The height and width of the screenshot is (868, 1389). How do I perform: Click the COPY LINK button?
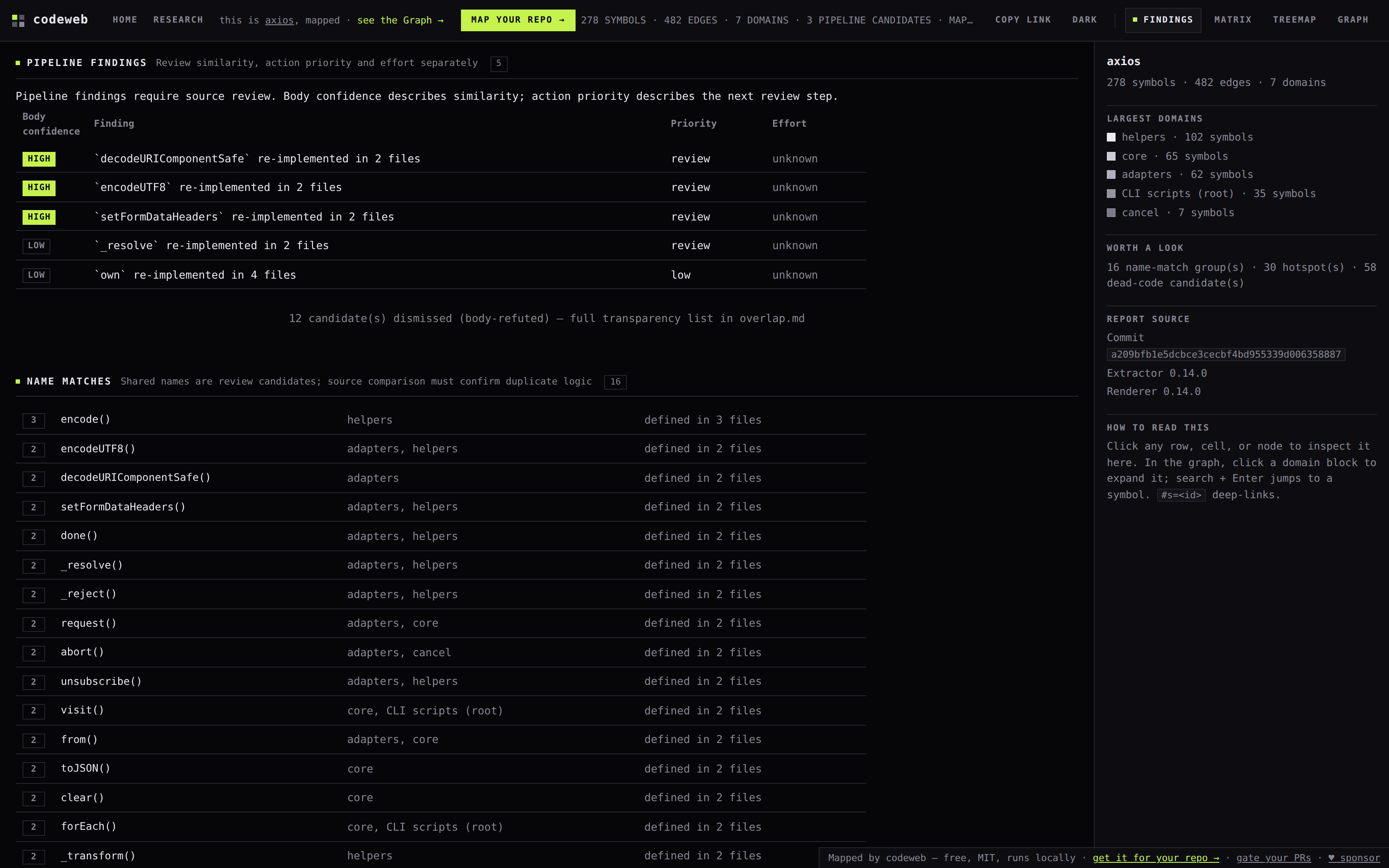tap(1023, 20)
